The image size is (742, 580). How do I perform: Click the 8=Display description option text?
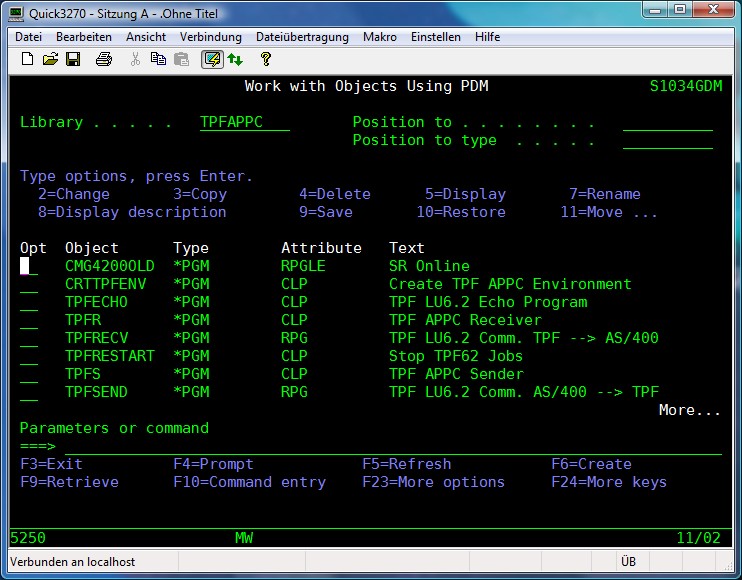click(x=132, y=212)
